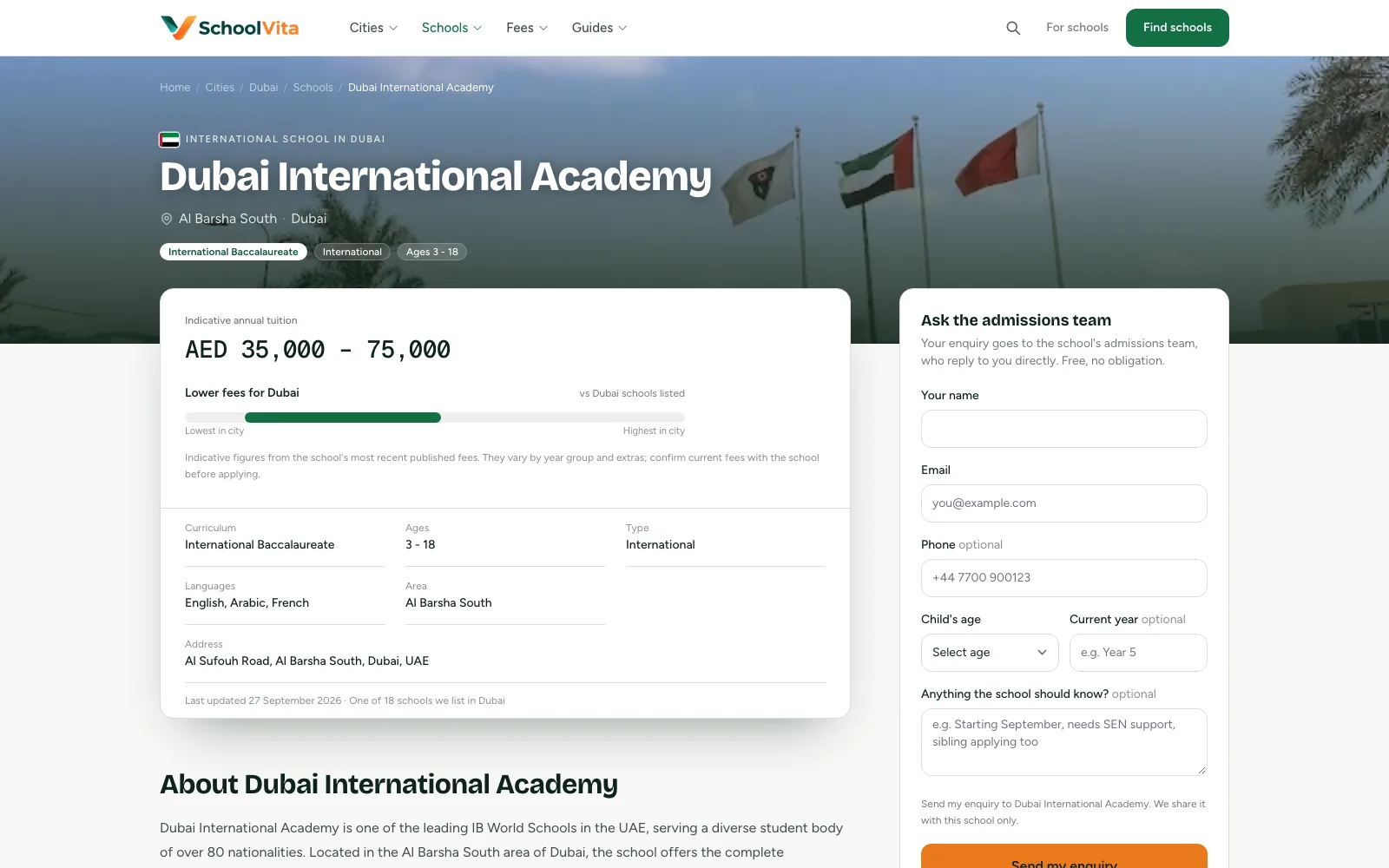
Task: Click the Anything the school should know textarea
Action: coord(1064,742)
